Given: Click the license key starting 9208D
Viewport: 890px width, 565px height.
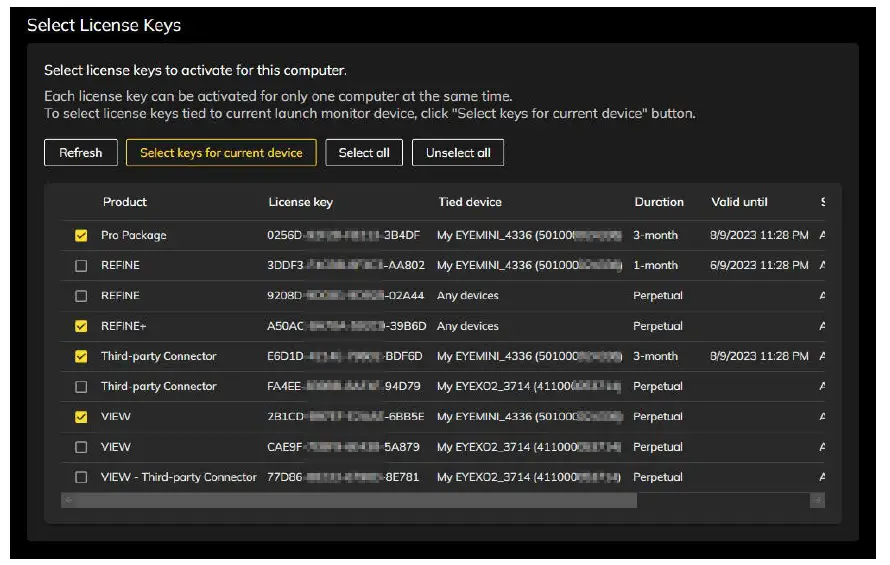Looking at the screenshot, I should (345, 295).
